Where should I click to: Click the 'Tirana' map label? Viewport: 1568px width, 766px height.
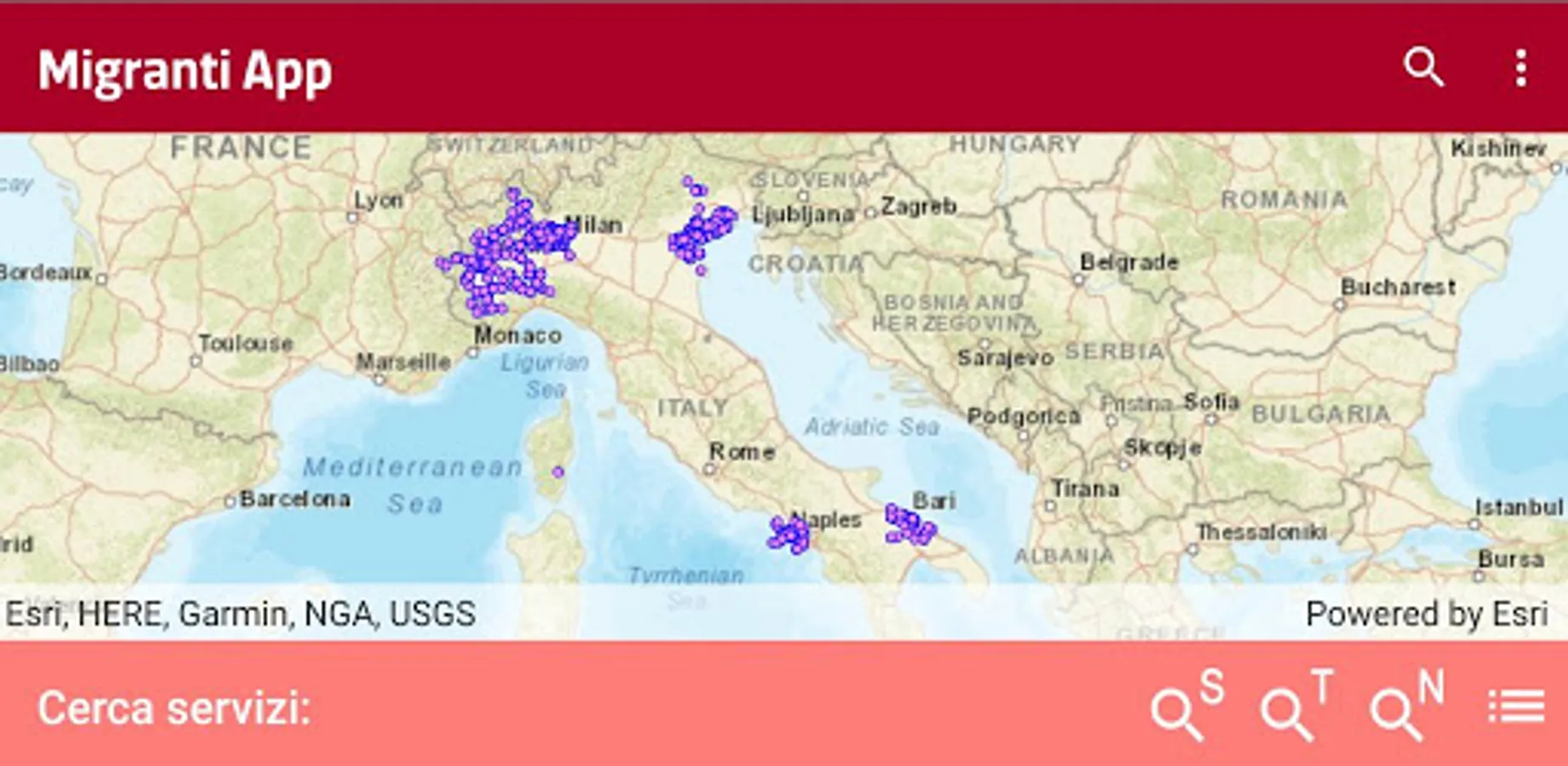(1085, 489)
